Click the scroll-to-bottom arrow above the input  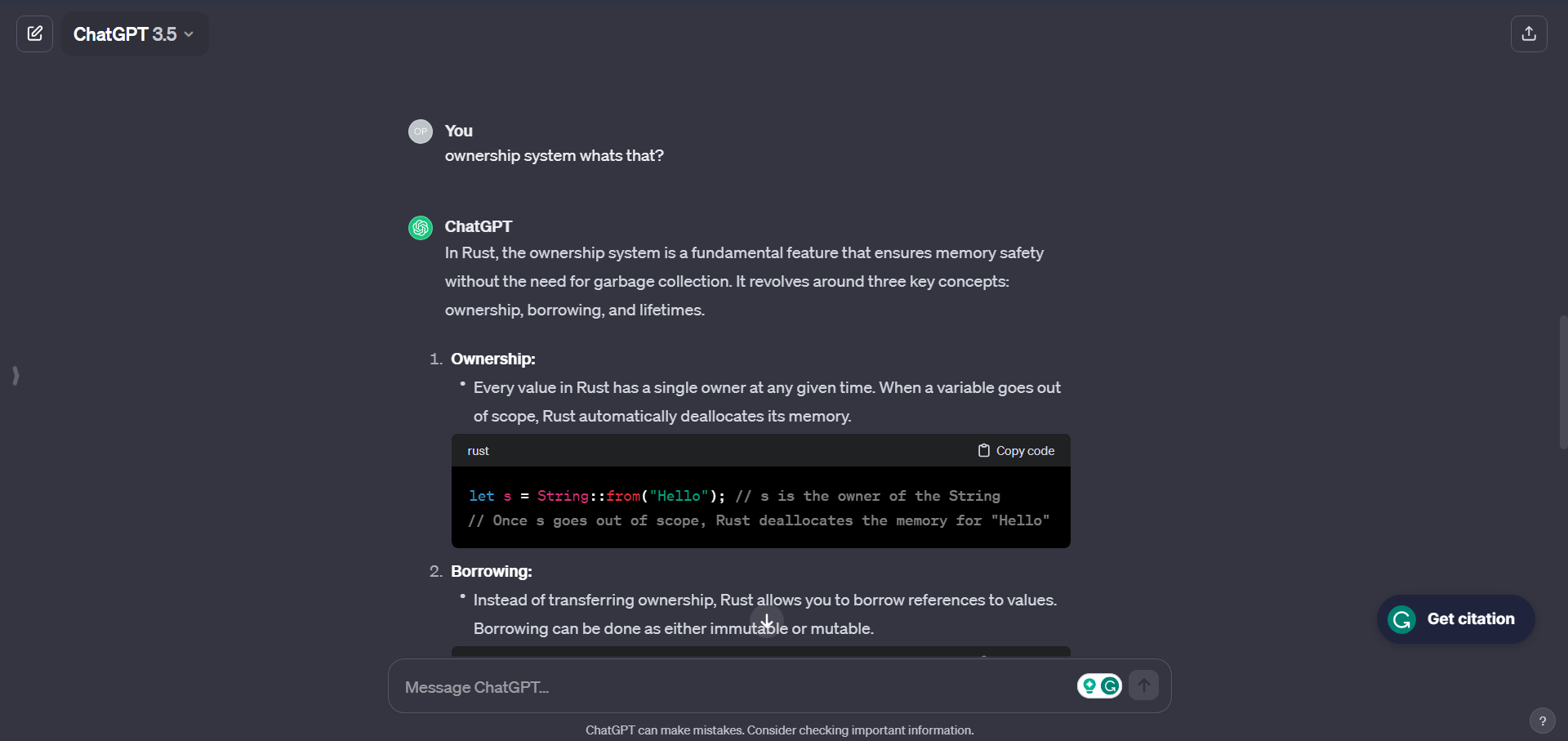[x=767, y=621]
